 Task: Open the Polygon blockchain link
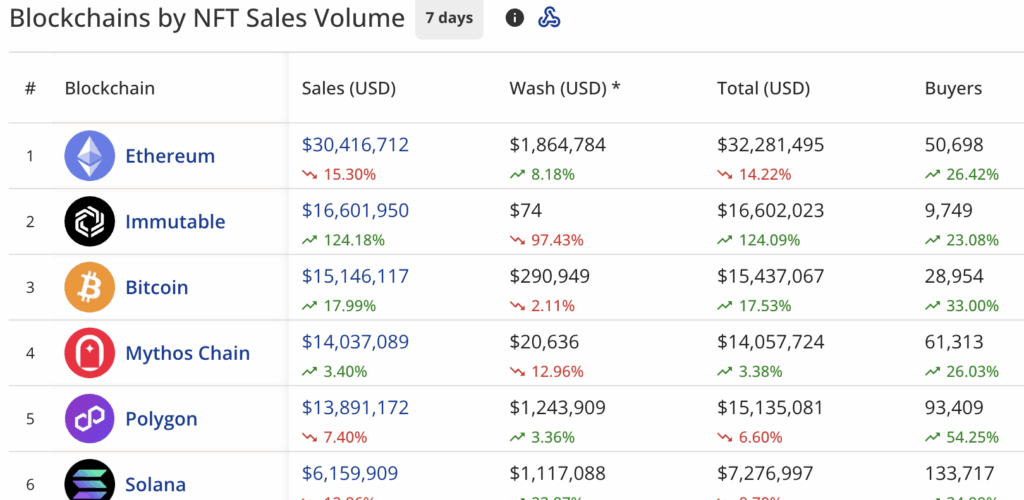pos(161,419)
